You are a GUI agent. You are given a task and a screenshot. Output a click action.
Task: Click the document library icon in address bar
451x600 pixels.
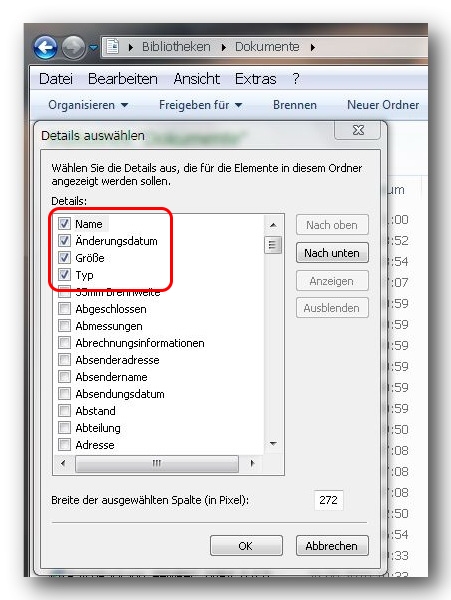112,47
